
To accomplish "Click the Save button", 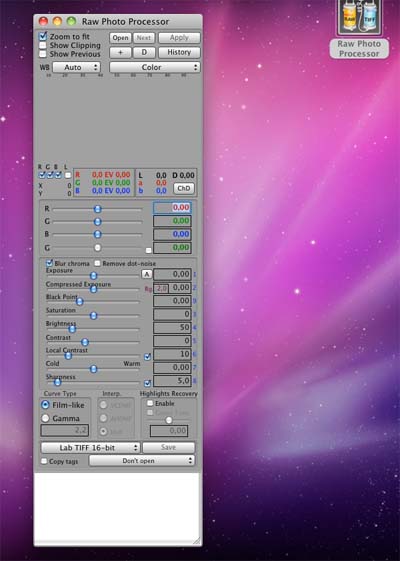I will 169,448.
